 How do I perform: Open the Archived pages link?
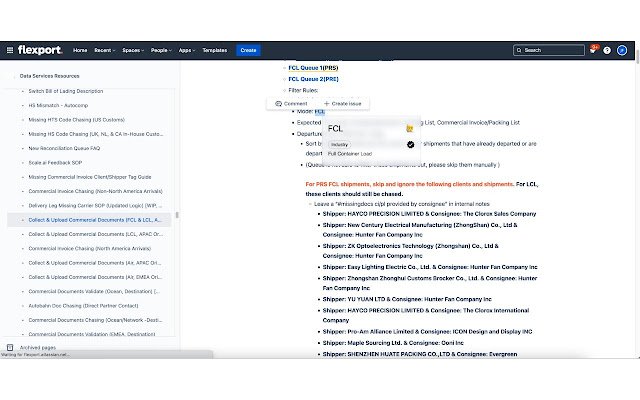click(x=38, y=348)
